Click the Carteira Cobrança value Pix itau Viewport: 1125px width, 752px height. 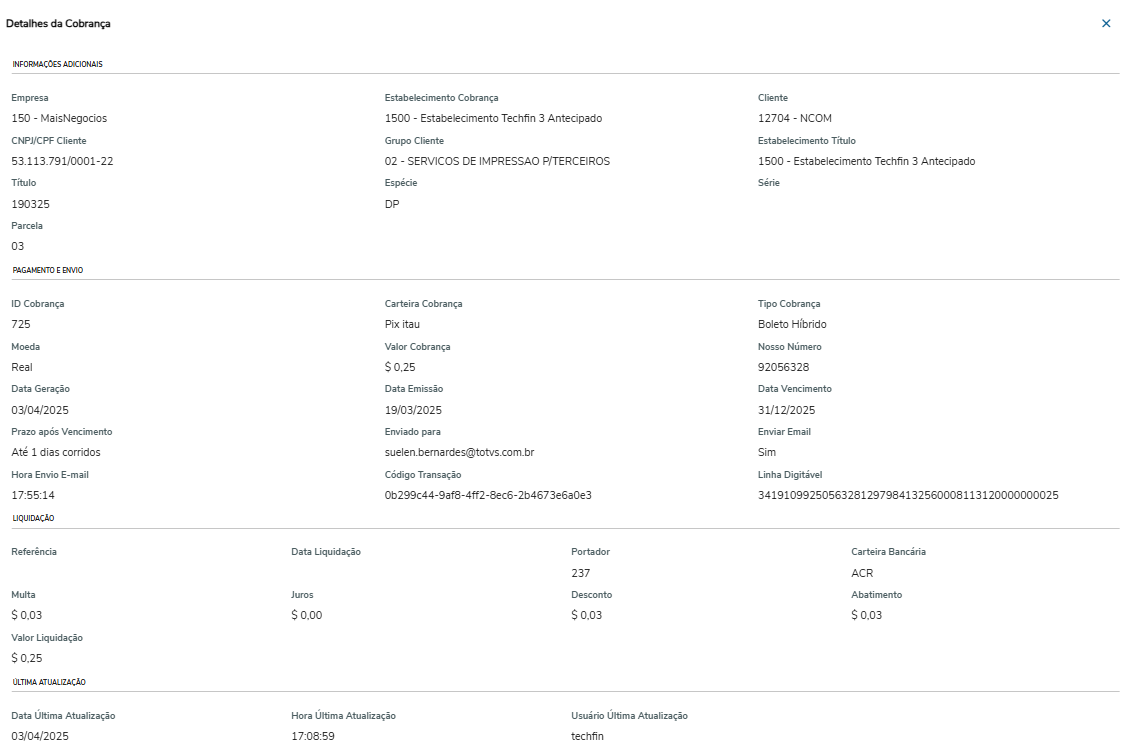403,324
